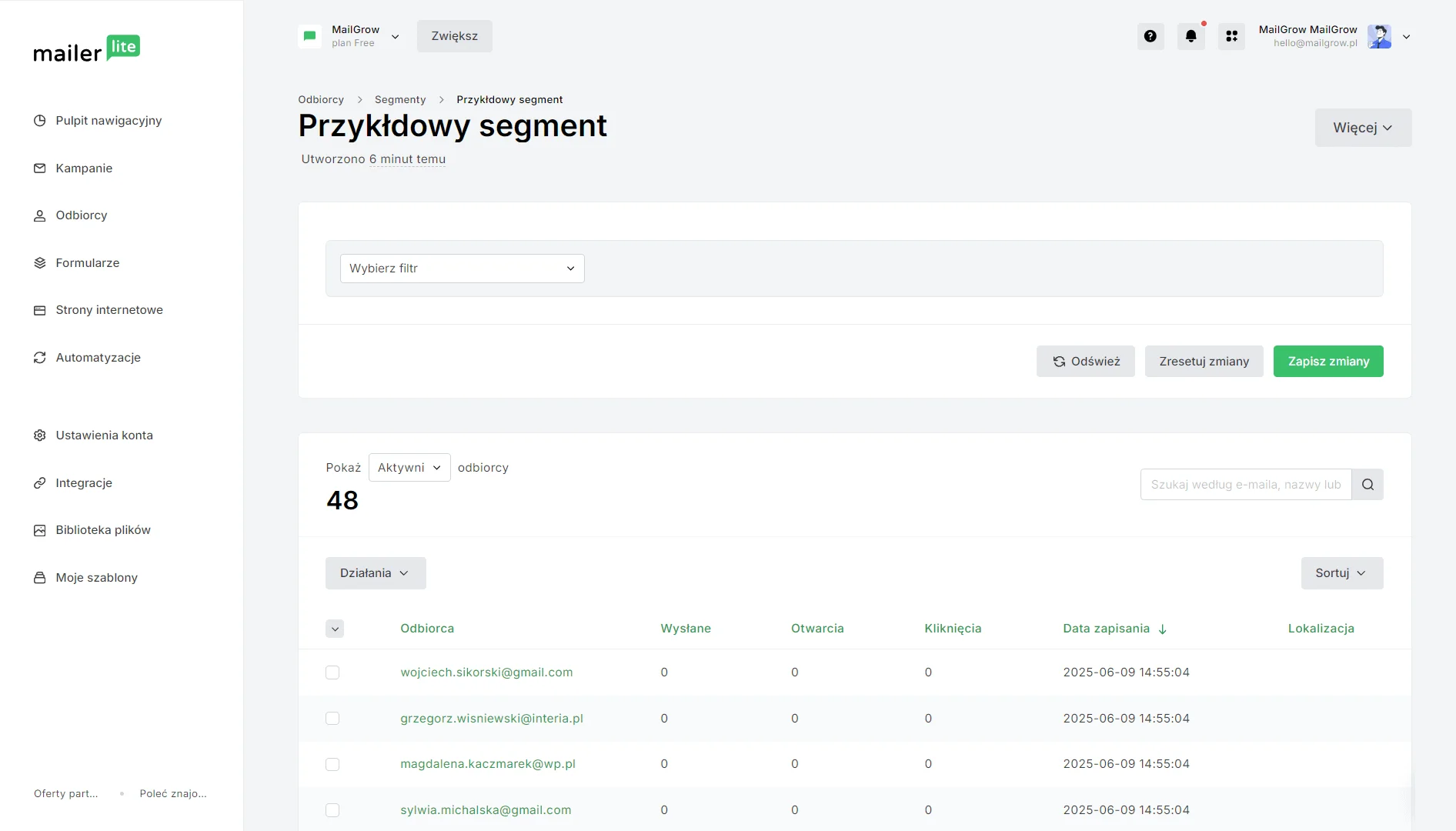This screenshot has width=1456, height=831.
Task: Click the help question mark icon
Action: tap(1150, 36)
